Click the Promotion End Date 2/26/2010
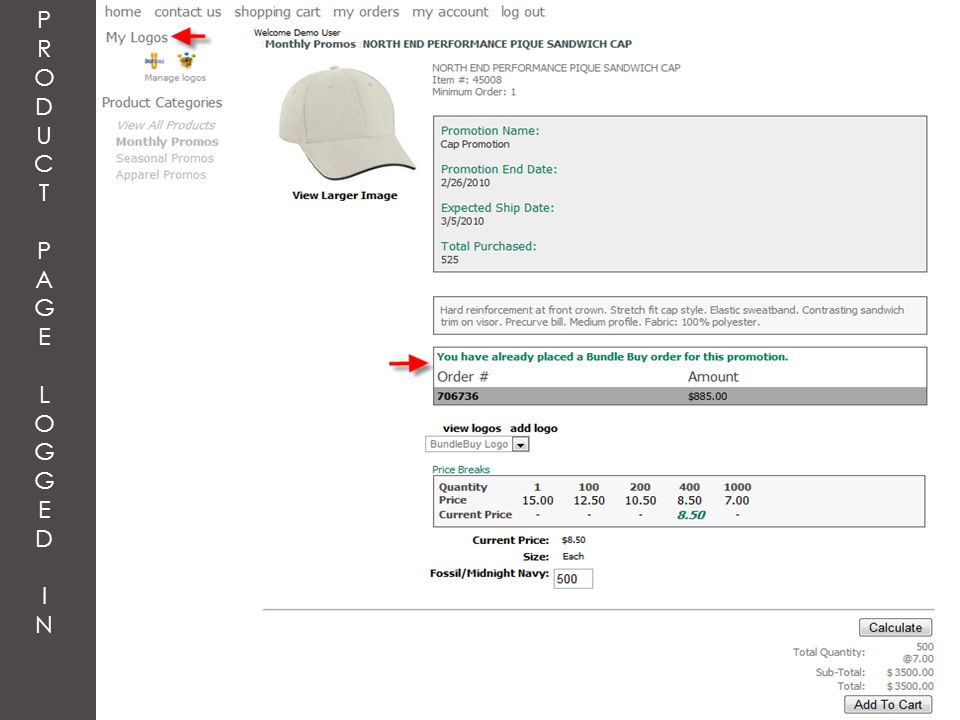The image size is (960, 720). coord(465,182)
